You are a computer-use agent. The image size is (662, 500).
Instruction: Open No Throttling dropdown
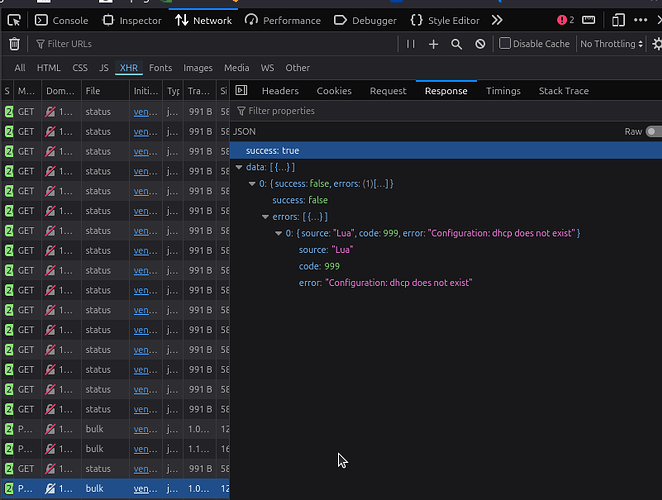612,44
